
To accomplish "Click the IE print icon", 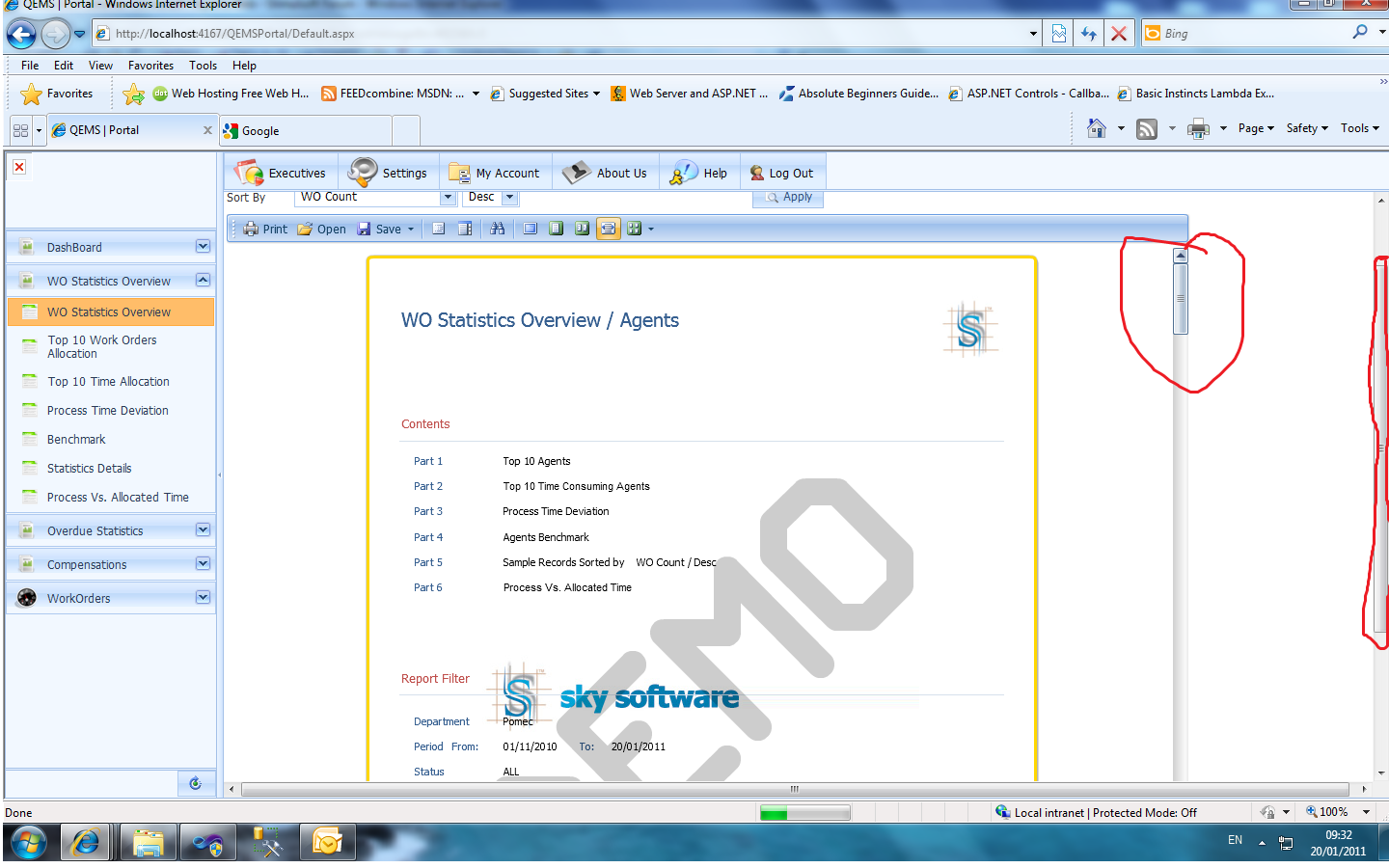I will pos(1198,128).
